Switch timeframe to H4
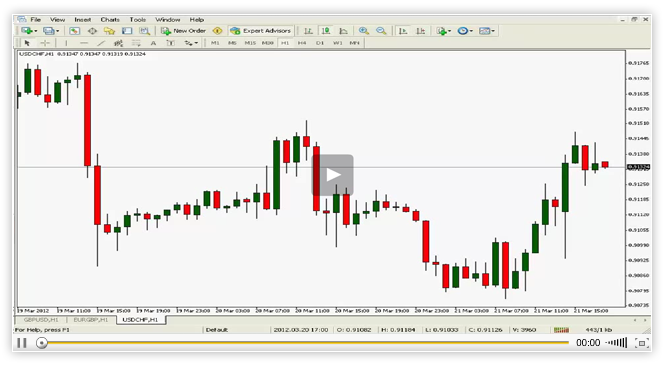The height and width of the screenshot is (366, 664). point(302,43)
